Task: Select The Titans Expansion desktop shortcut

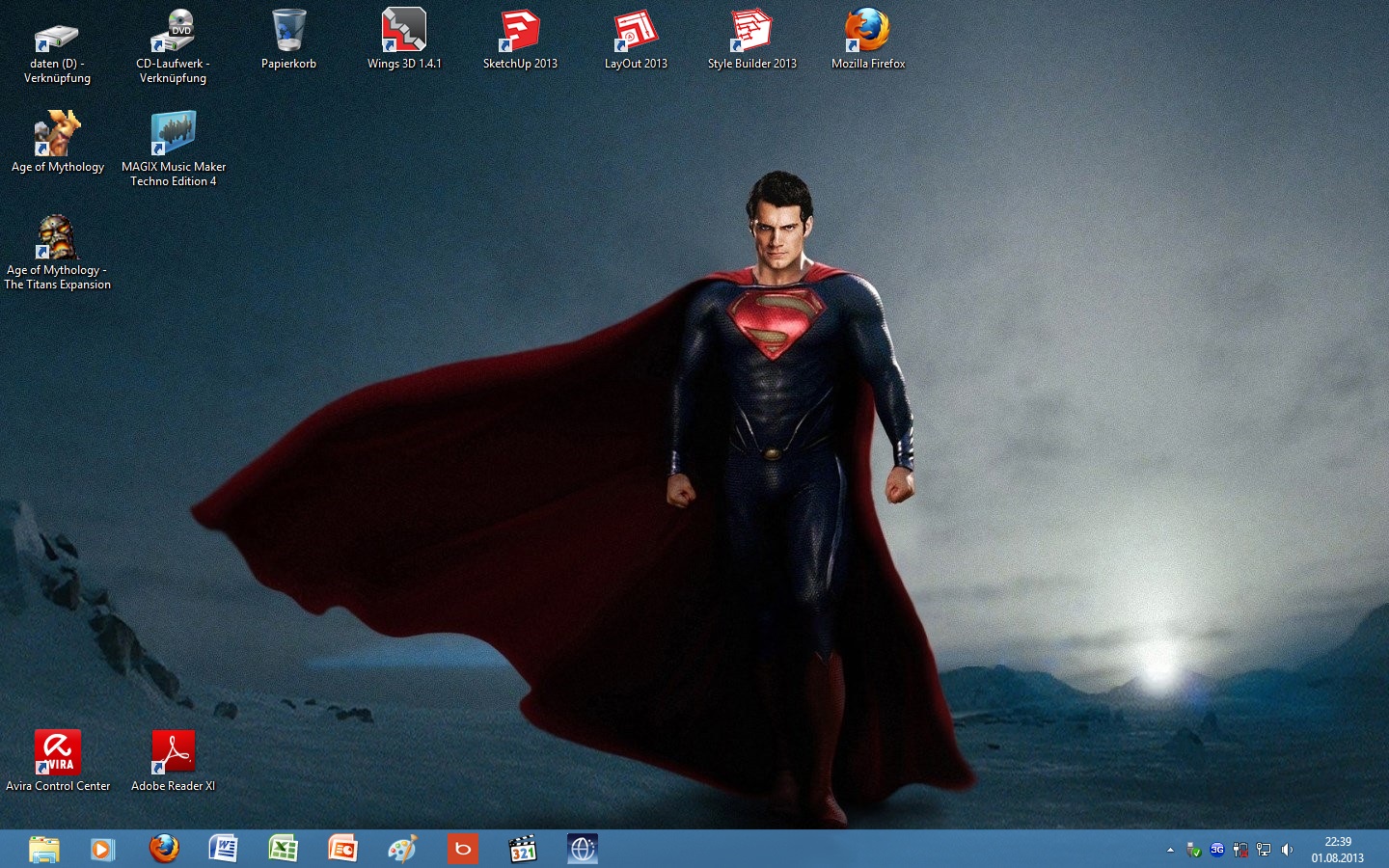Action: [57, 239]
